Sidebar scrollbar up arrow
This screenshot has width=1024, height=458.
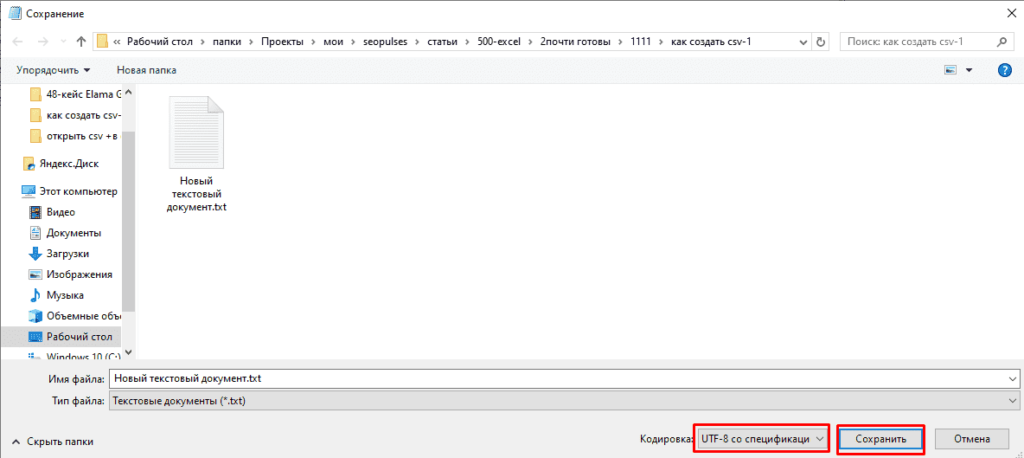click(128, 93)
